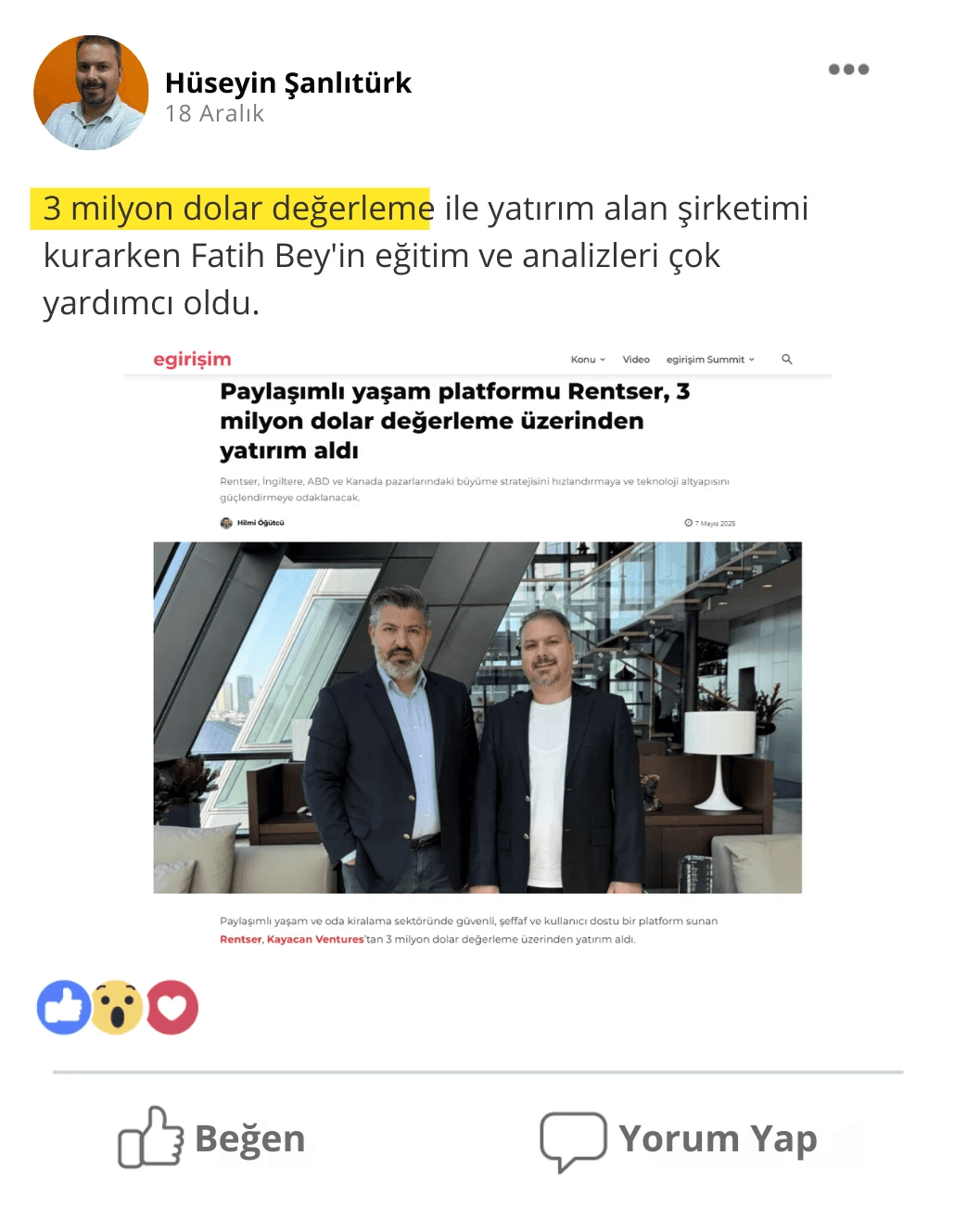Screen dimensions: 954x1232
Task: Click the yellow Wow reaction emoji
Action: (x=117, y=1007)
